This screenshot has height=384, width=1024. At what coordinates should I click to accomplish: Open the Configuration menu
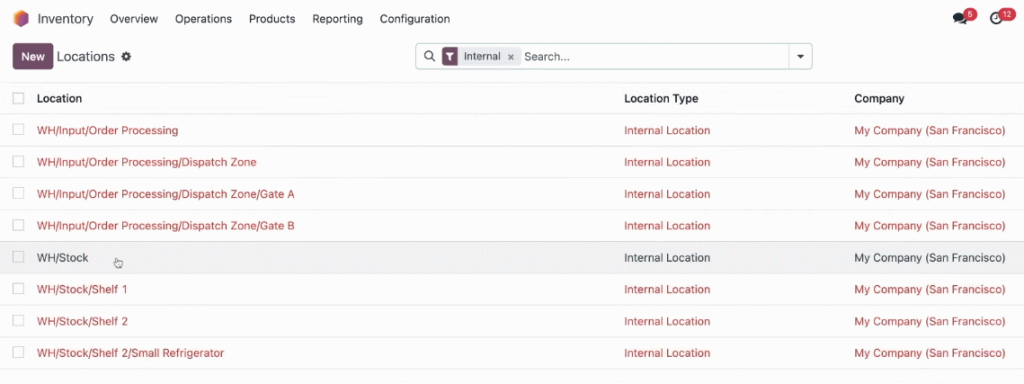coord(415,19)
